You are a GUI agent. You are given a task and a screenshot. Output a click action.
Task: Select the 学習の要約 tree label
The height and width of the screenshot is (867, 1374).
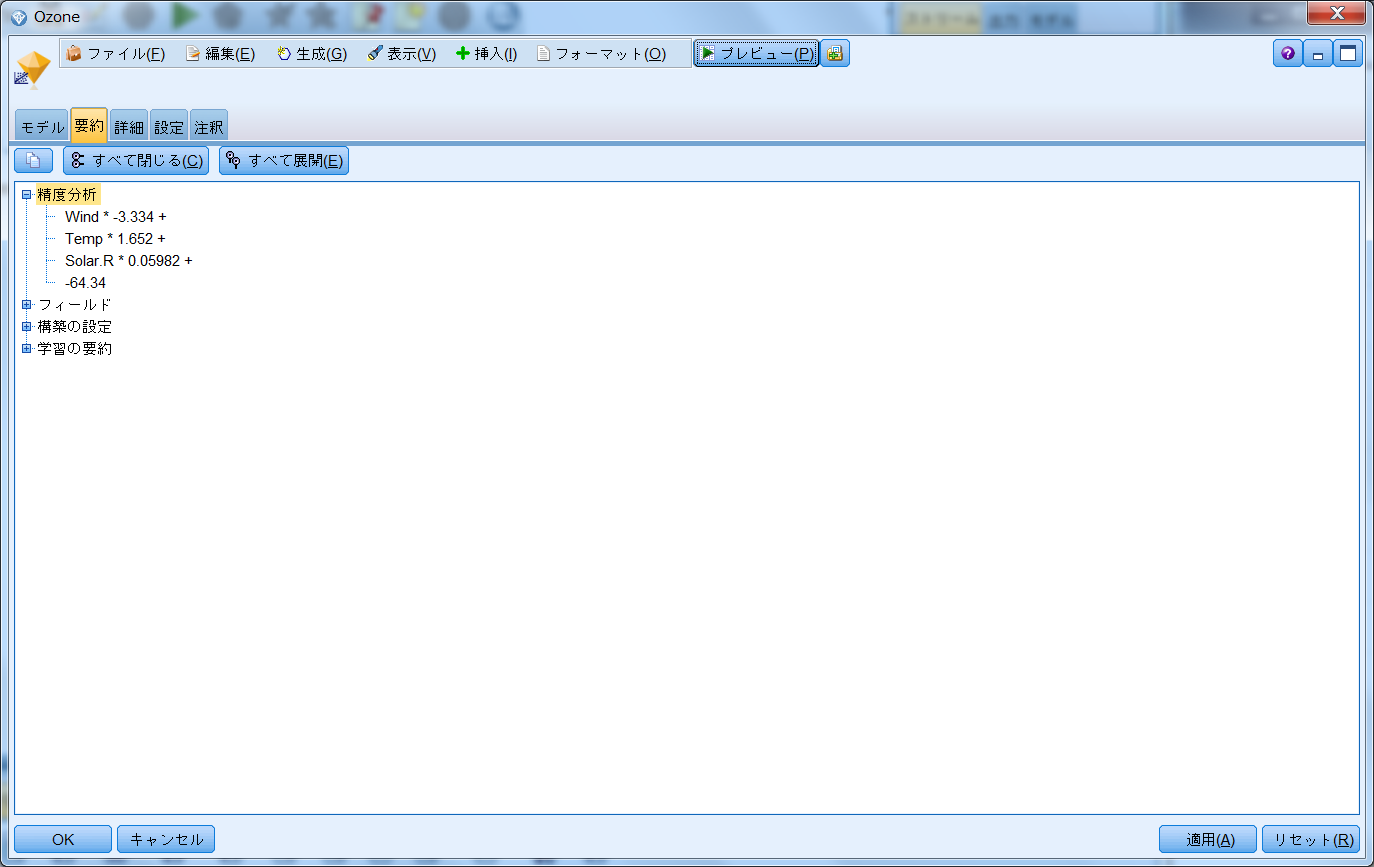point(75,349)
